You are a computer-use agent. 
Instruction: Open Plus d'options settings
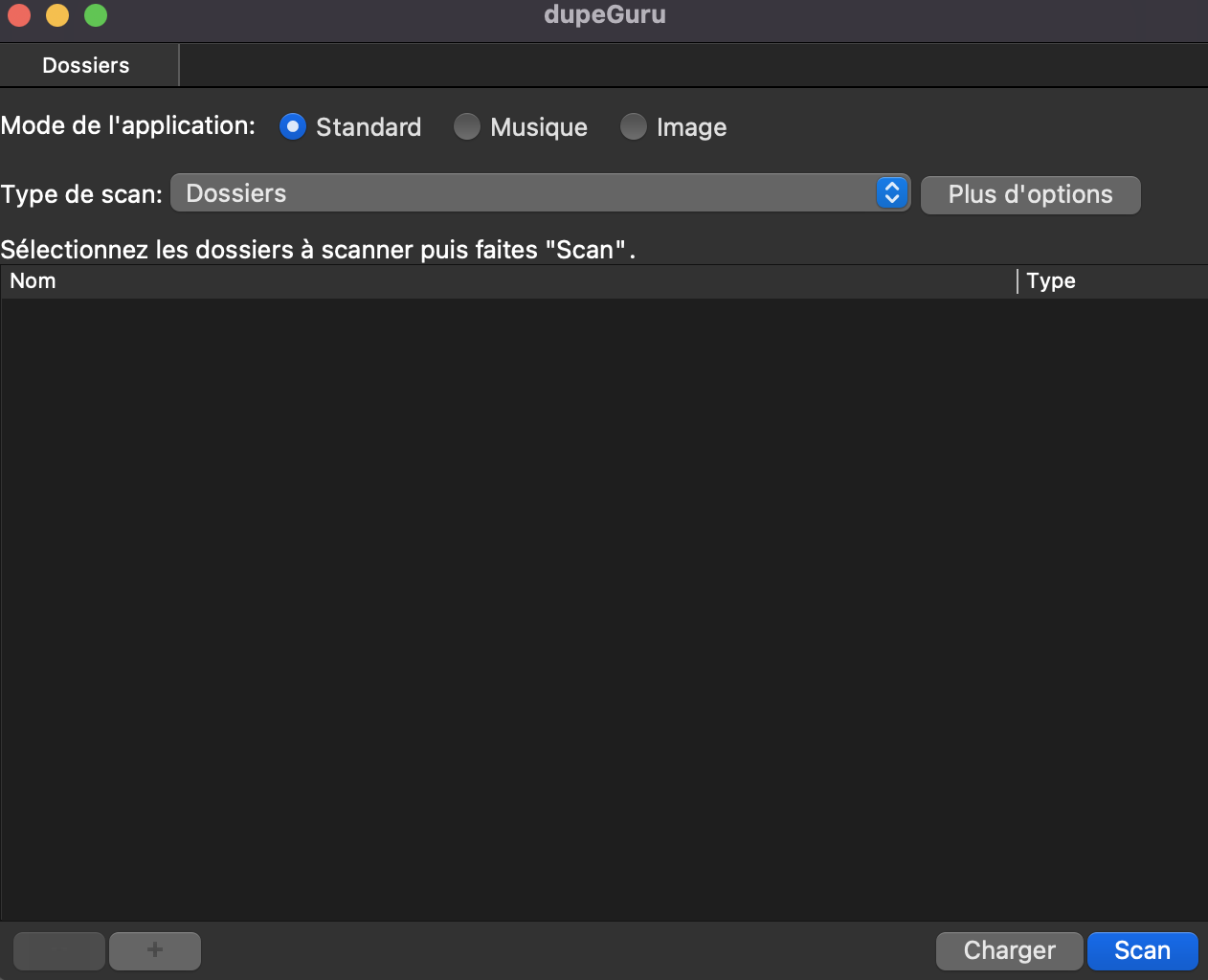(1030, 194)
